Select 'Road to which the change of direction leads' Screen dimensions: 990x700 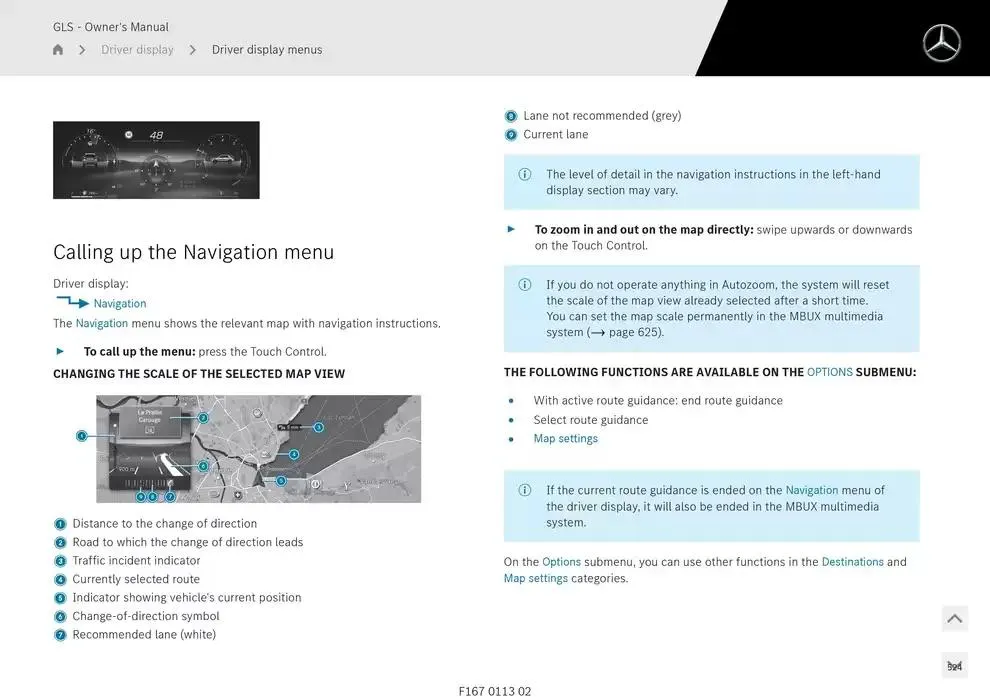point(188,542)
